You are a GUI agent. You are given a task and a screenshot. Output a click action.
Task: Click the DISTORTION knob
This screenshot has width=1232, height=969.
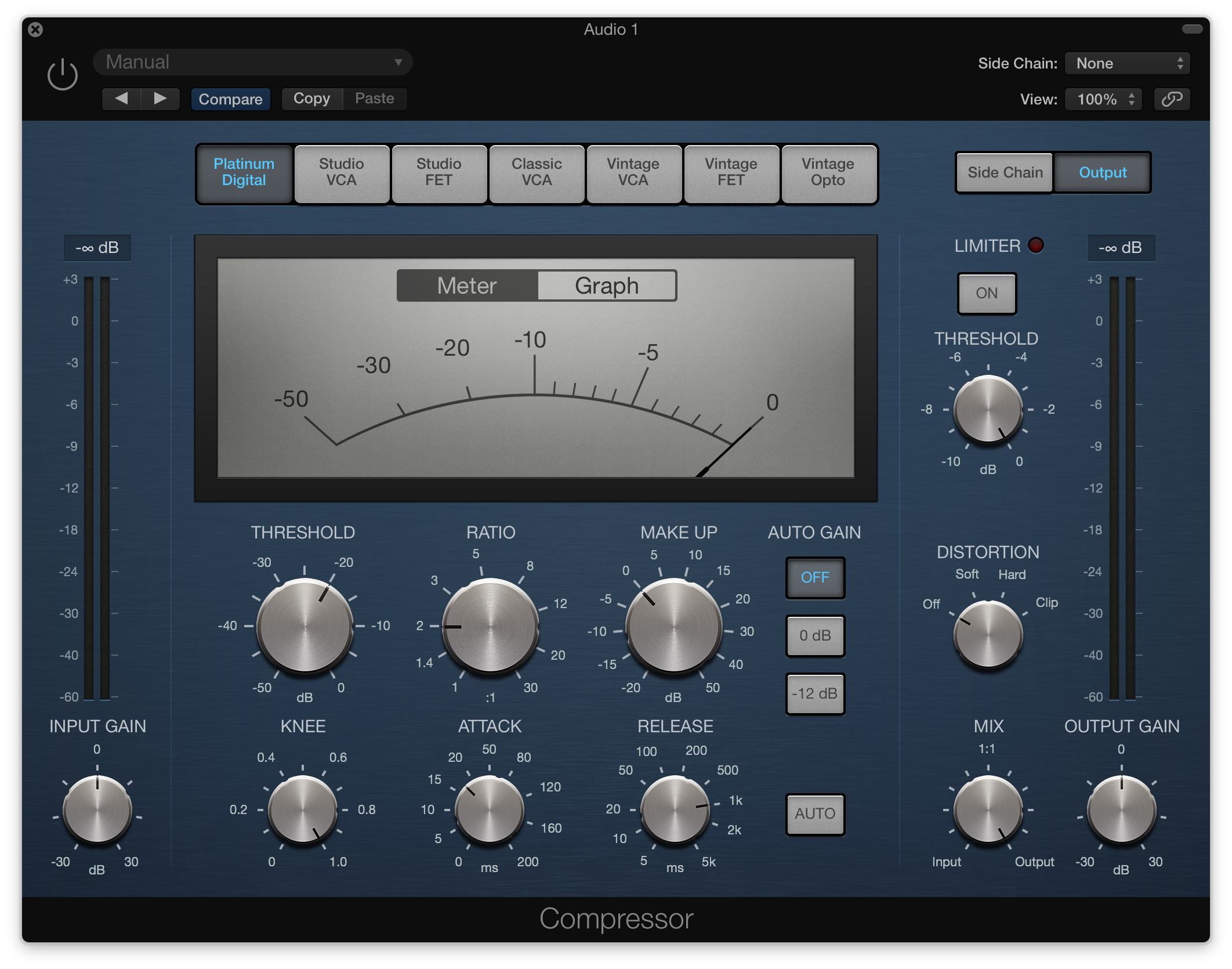988,634
